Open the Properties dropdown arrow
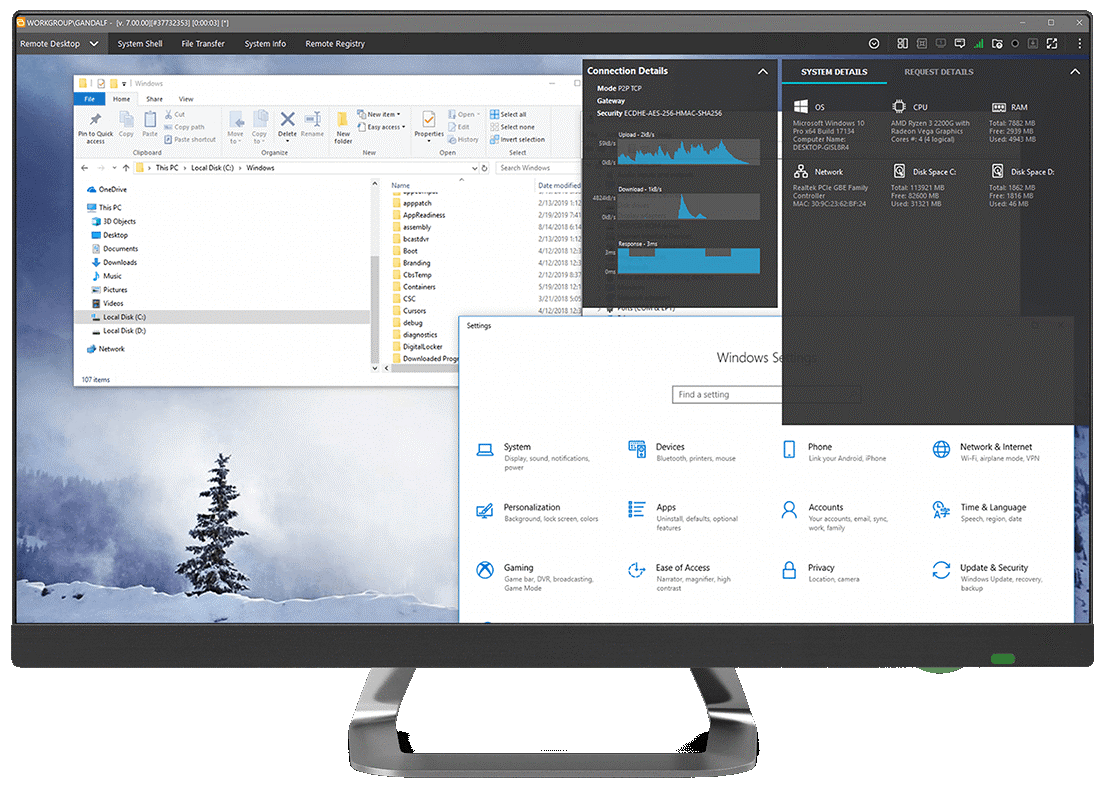Viewport: 1107px width, 803px height. pos(429,141)
